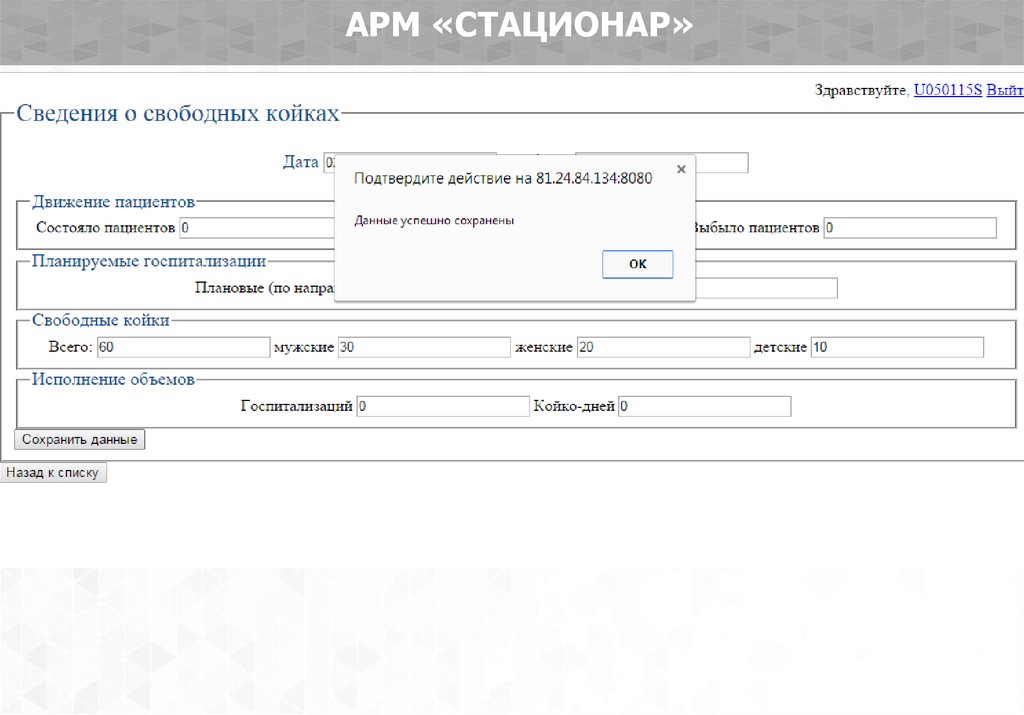The height and width of the screenshot is (715, 1024).
Task: Click the детские beds input
Action: coord(897,347)
